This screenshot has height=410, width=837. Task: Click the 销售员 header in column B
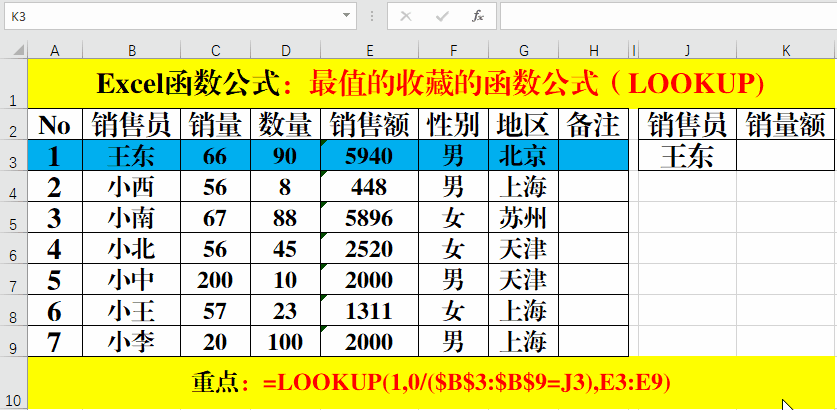[131, 124]
